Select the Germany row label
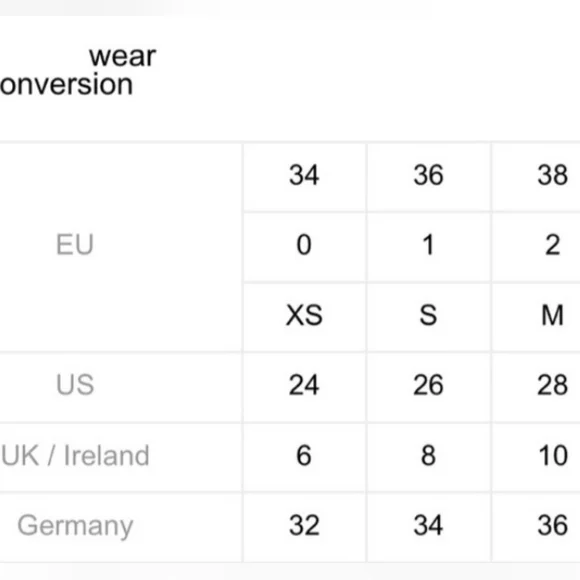Screen dimensions: 580x580 tap(75, 526)
